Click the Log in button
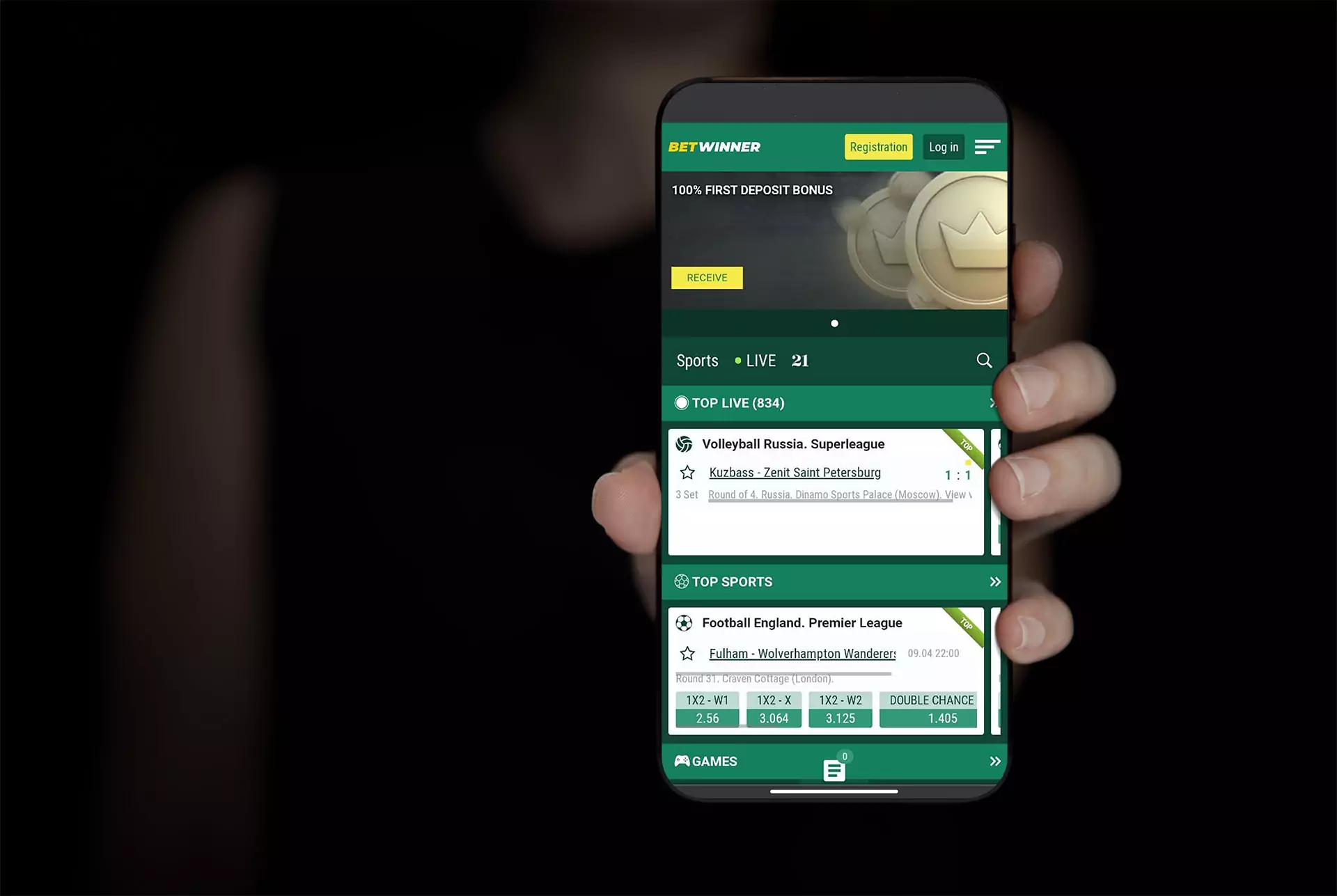 tap(943, 147)
